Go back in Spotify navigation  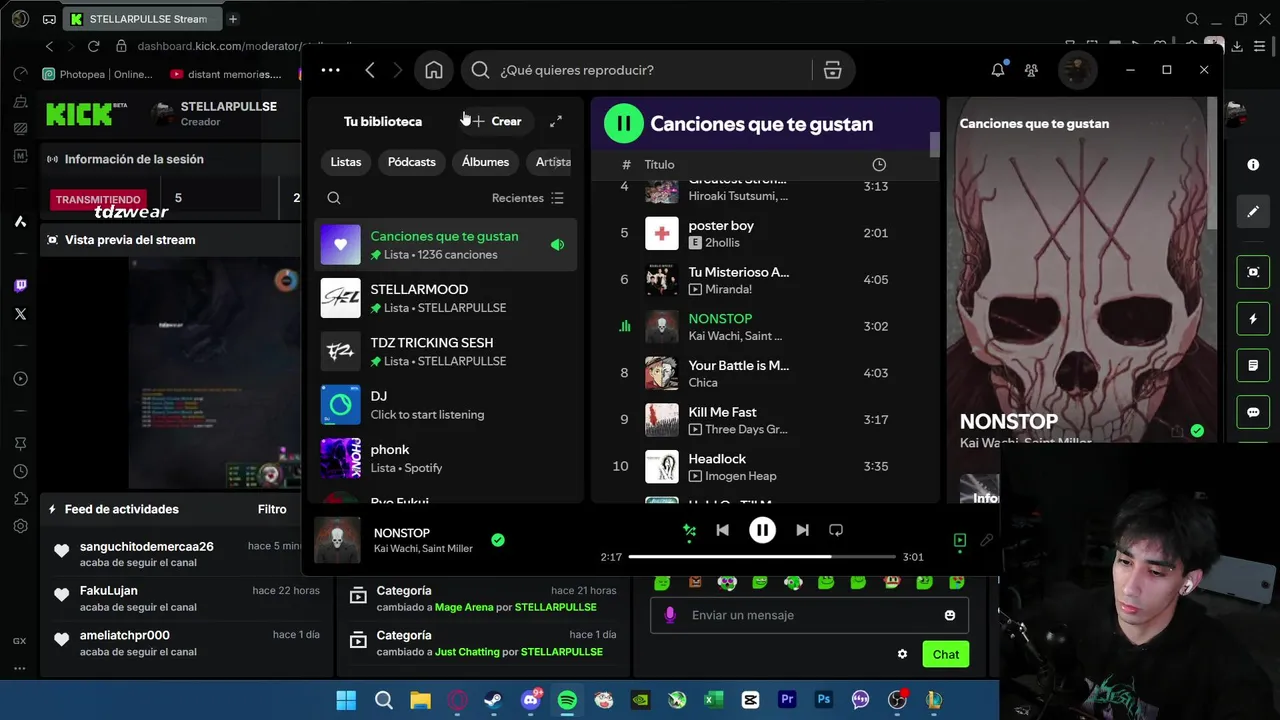pos(370,70)
